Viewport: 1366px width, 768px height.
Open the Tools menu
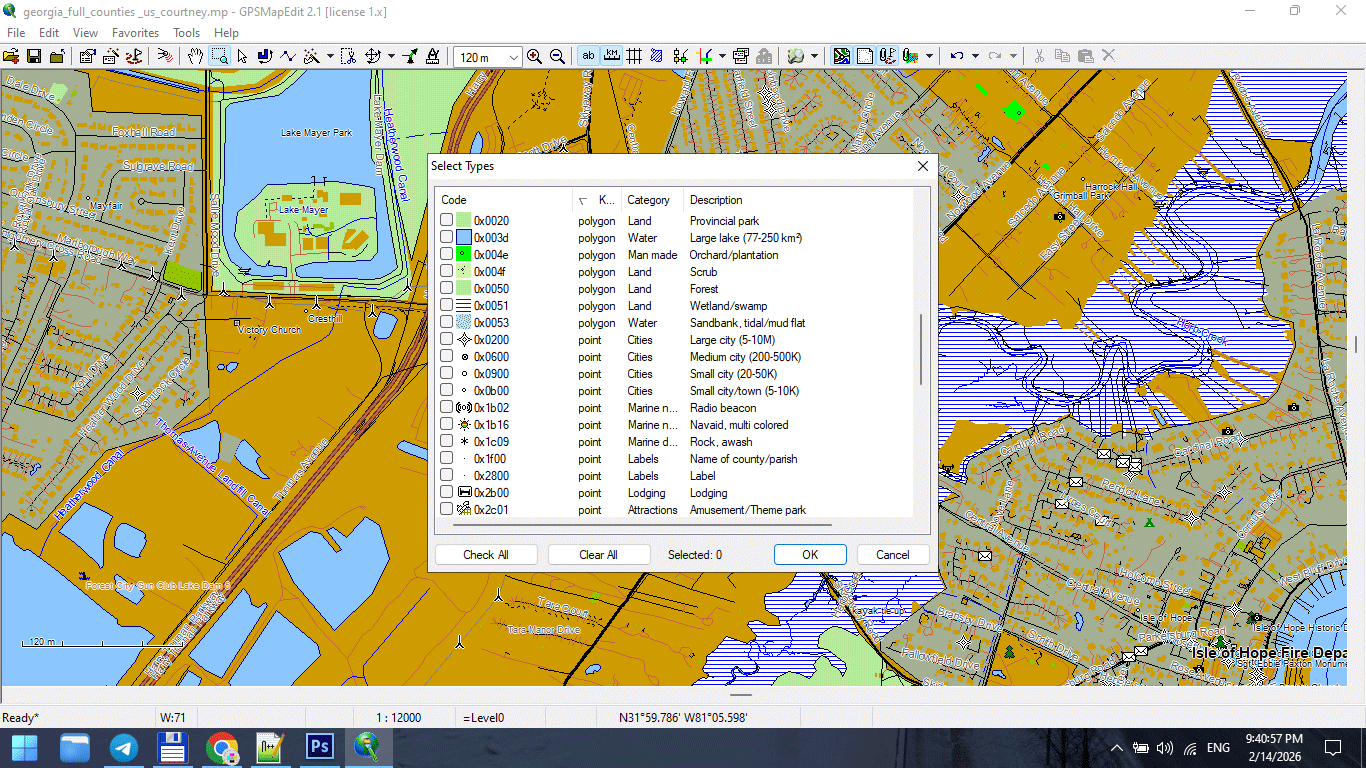(186, 32)
